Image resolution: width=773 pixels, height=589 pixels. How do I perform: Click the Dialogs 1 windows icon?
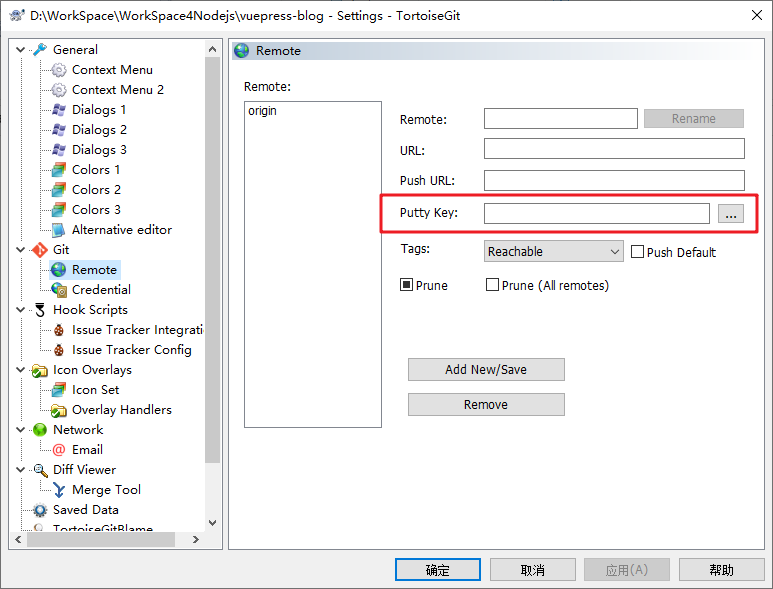pyautogui.click(x=59, y=109)
